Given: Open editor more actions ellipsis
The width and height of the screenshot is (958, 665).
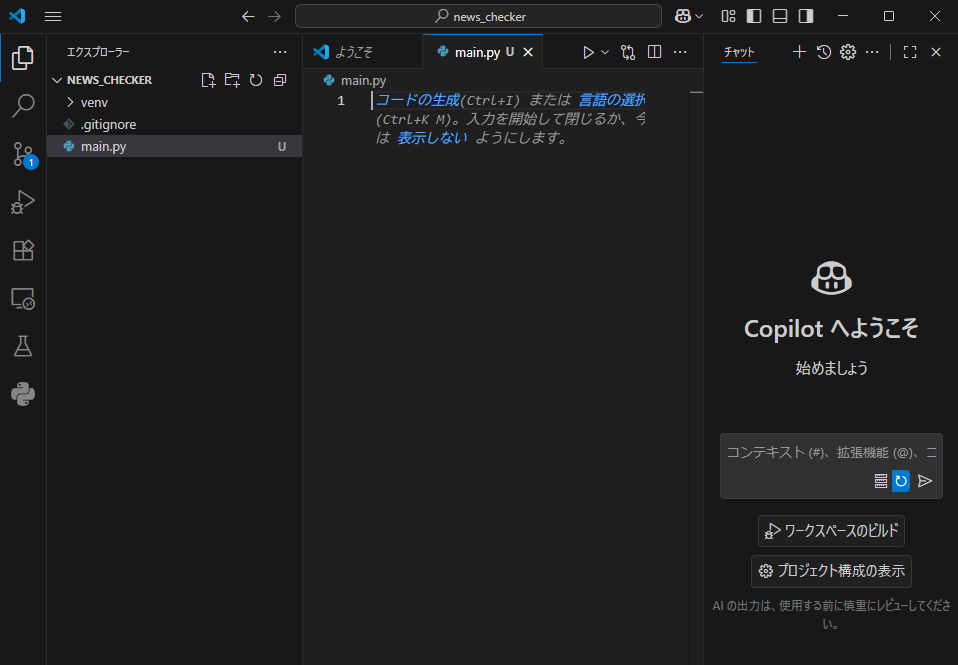Looking at the screenshot, I should tap(680, 52).
